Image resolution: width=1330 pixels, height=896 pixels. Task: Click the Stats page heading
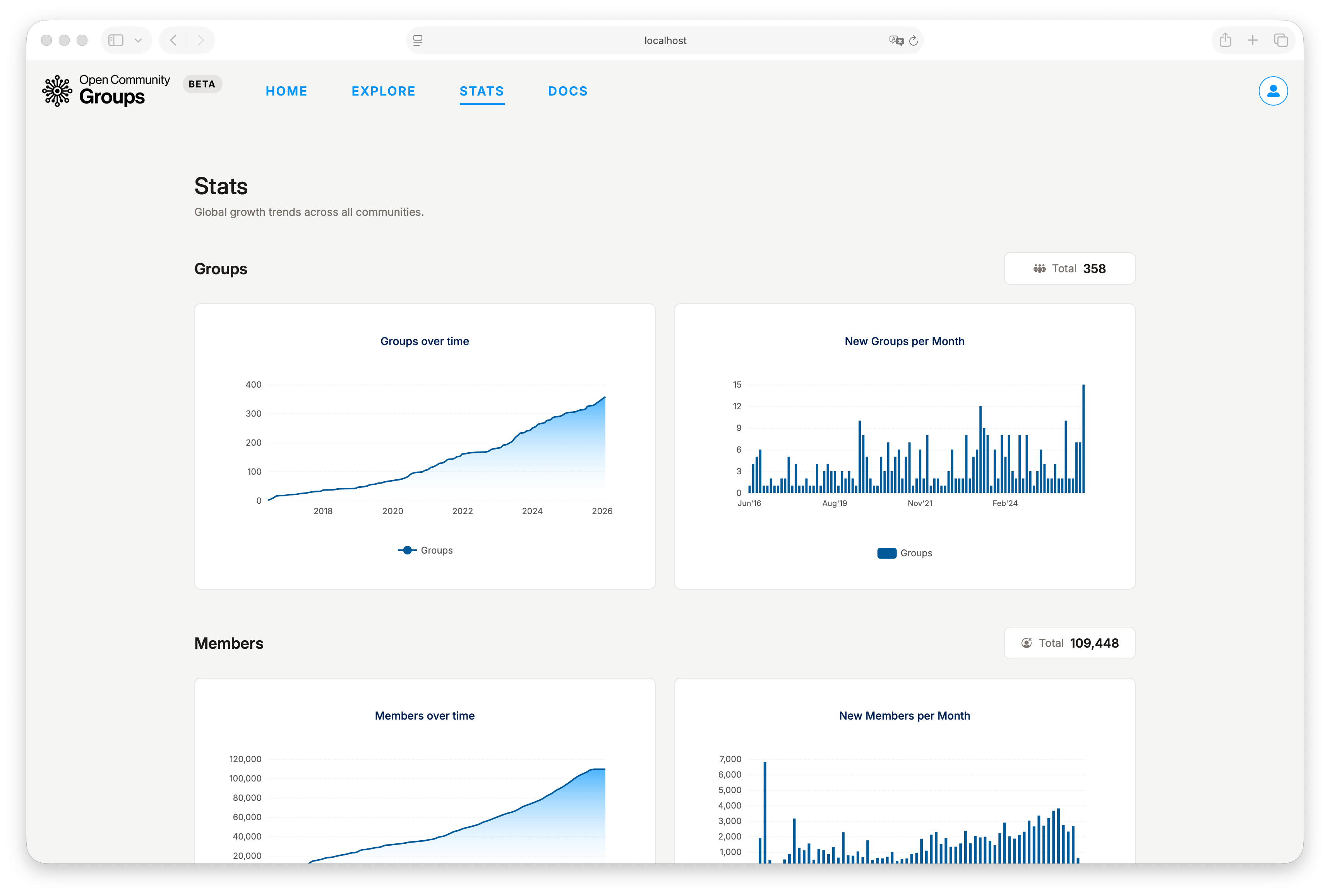[x=221, y=186]
